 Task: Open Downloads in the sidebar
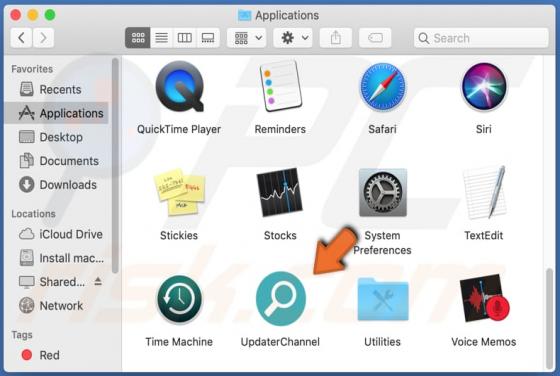pyautogui.click(x=56, y=185)
